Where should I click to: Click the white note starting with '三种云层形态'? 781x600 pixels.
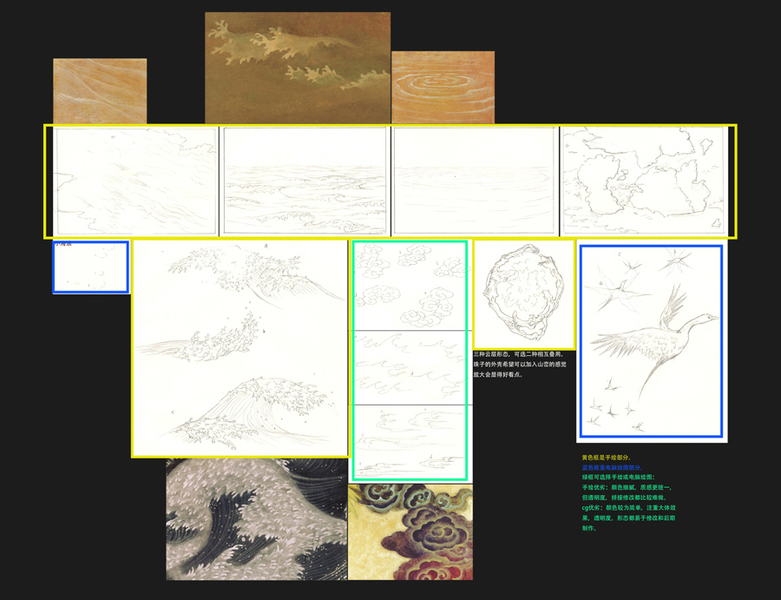coord(518,354)
